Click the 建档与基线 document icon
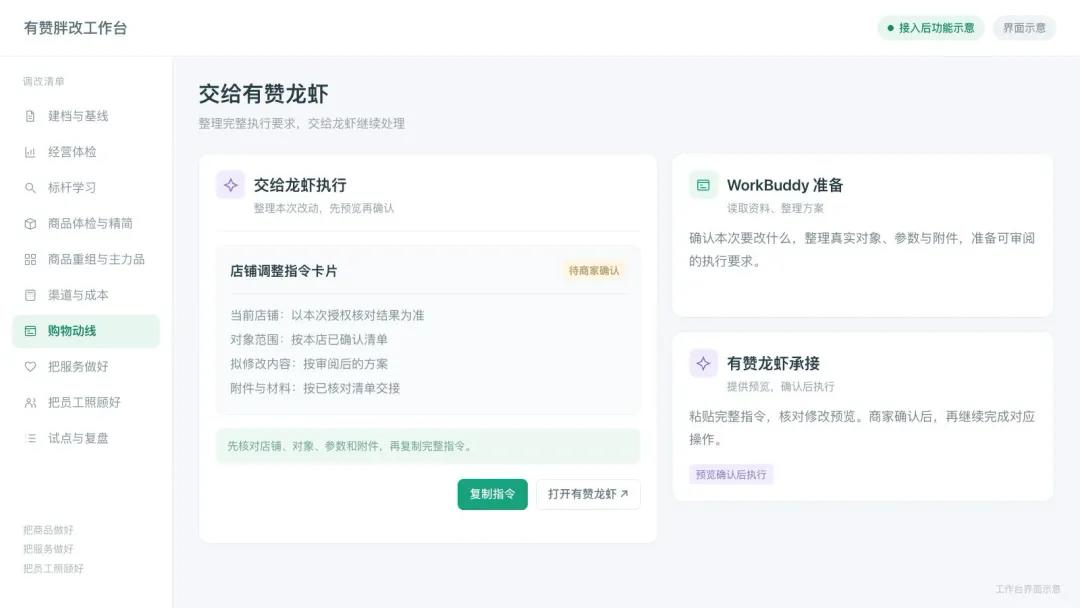Image resolution: width=1080 pixels, height=608 pixels. pos(30,116)
